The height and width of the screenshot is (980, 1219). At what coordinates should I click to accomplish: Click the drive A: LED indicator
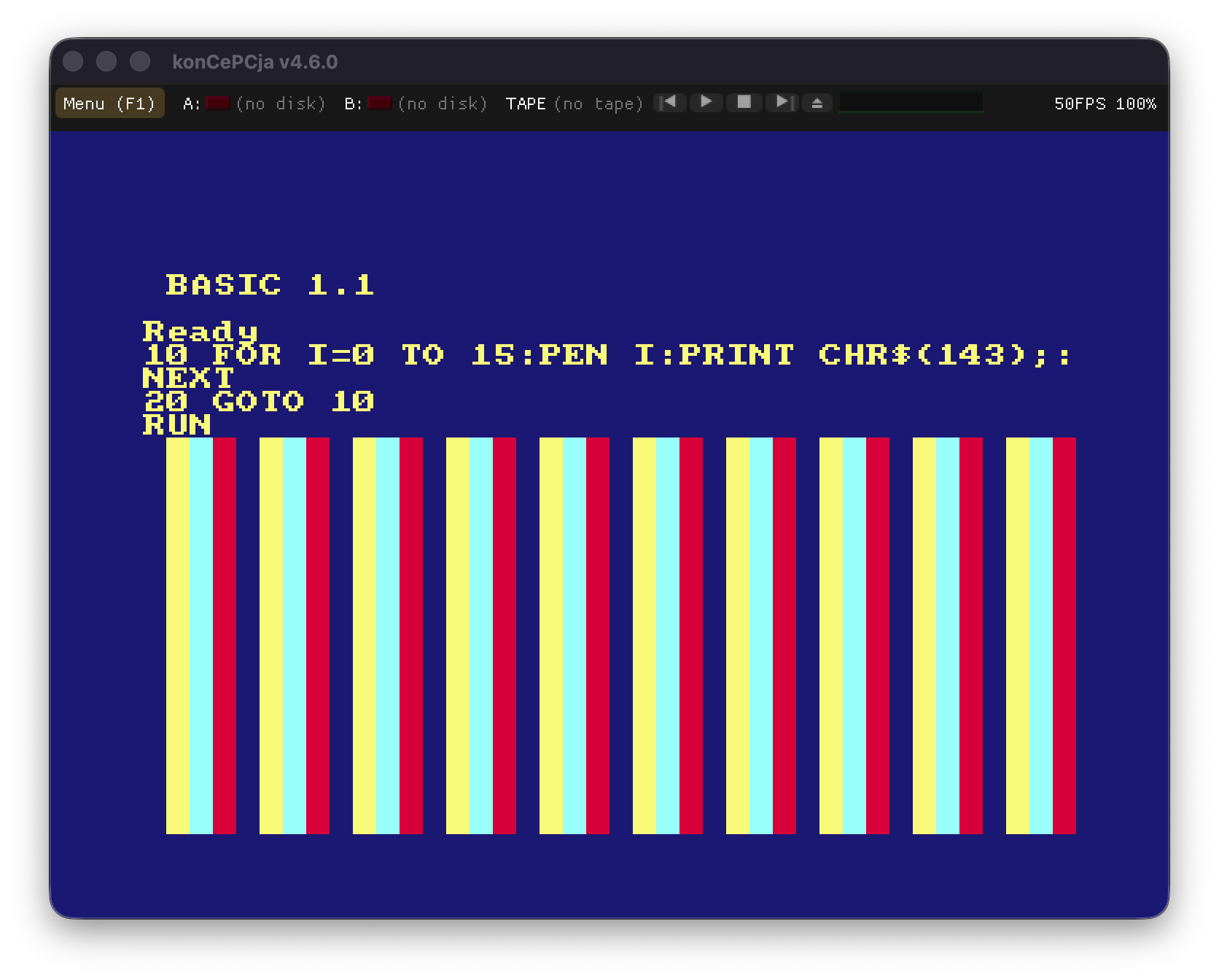click(217, 104)
